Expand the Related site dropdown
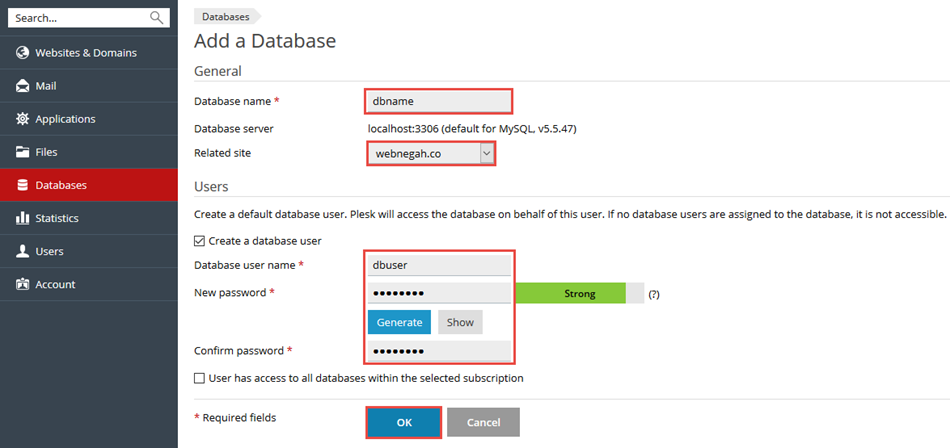Image resolution: width=950 pixels, height=448 pixels. (x=487, y=153)
